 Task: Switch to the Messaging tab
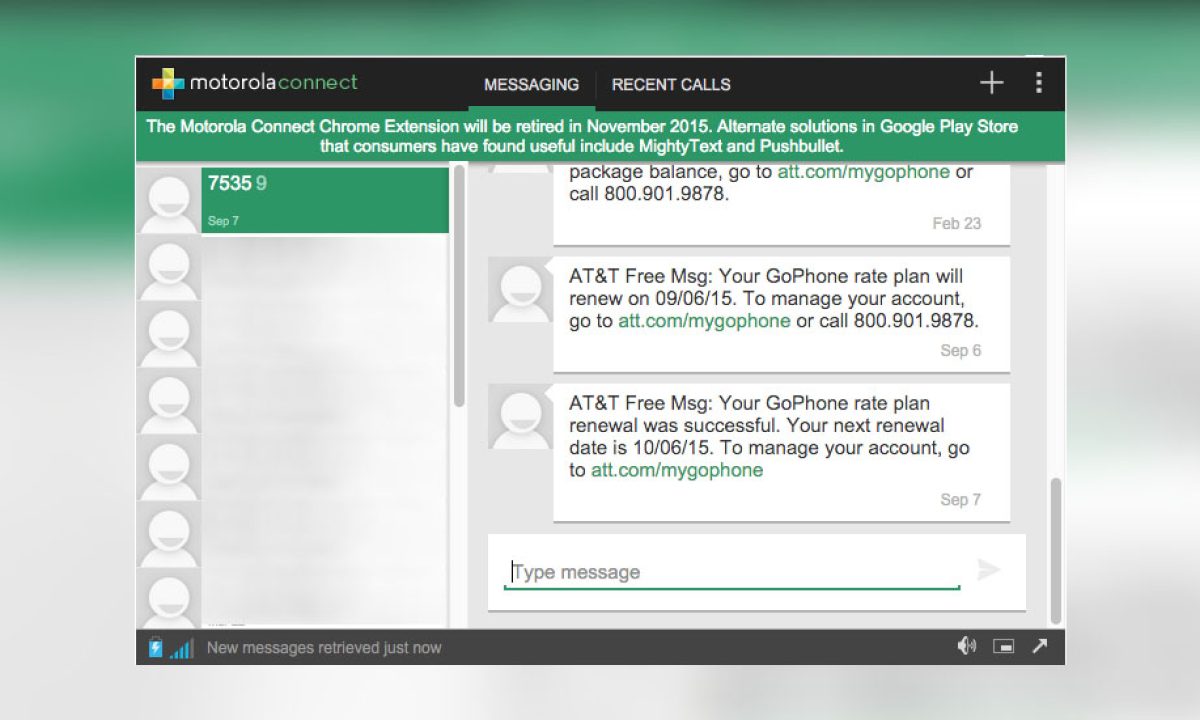(531, 85)
